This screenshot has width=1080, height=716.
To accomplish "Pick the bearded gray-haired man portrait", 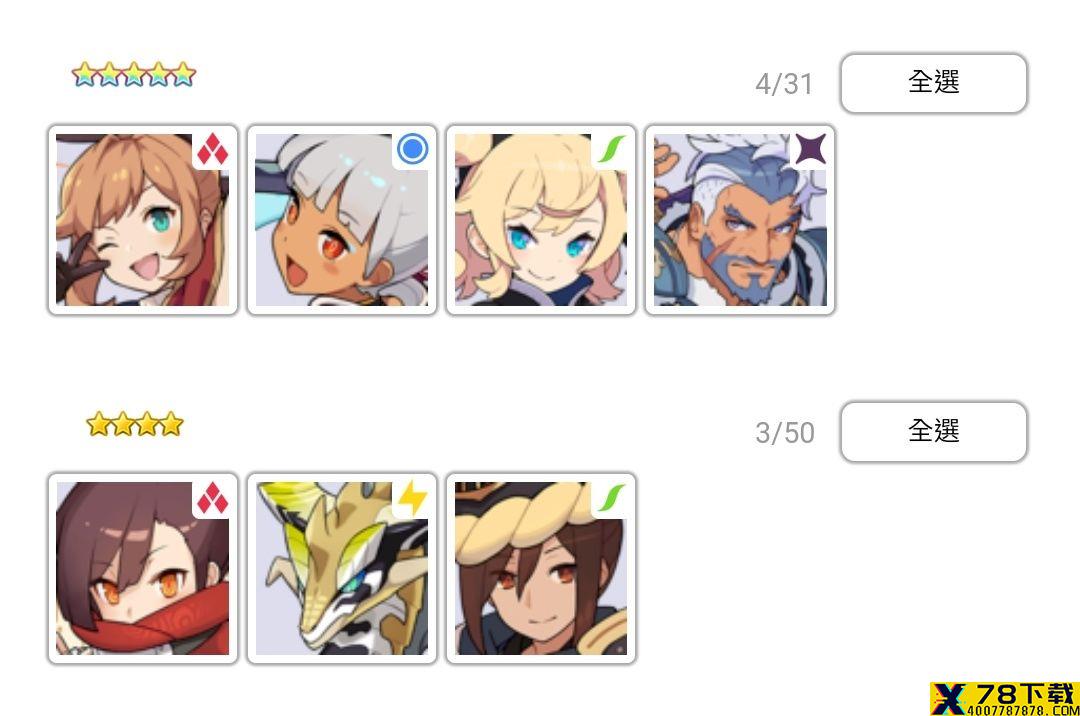I will (740, 220).
